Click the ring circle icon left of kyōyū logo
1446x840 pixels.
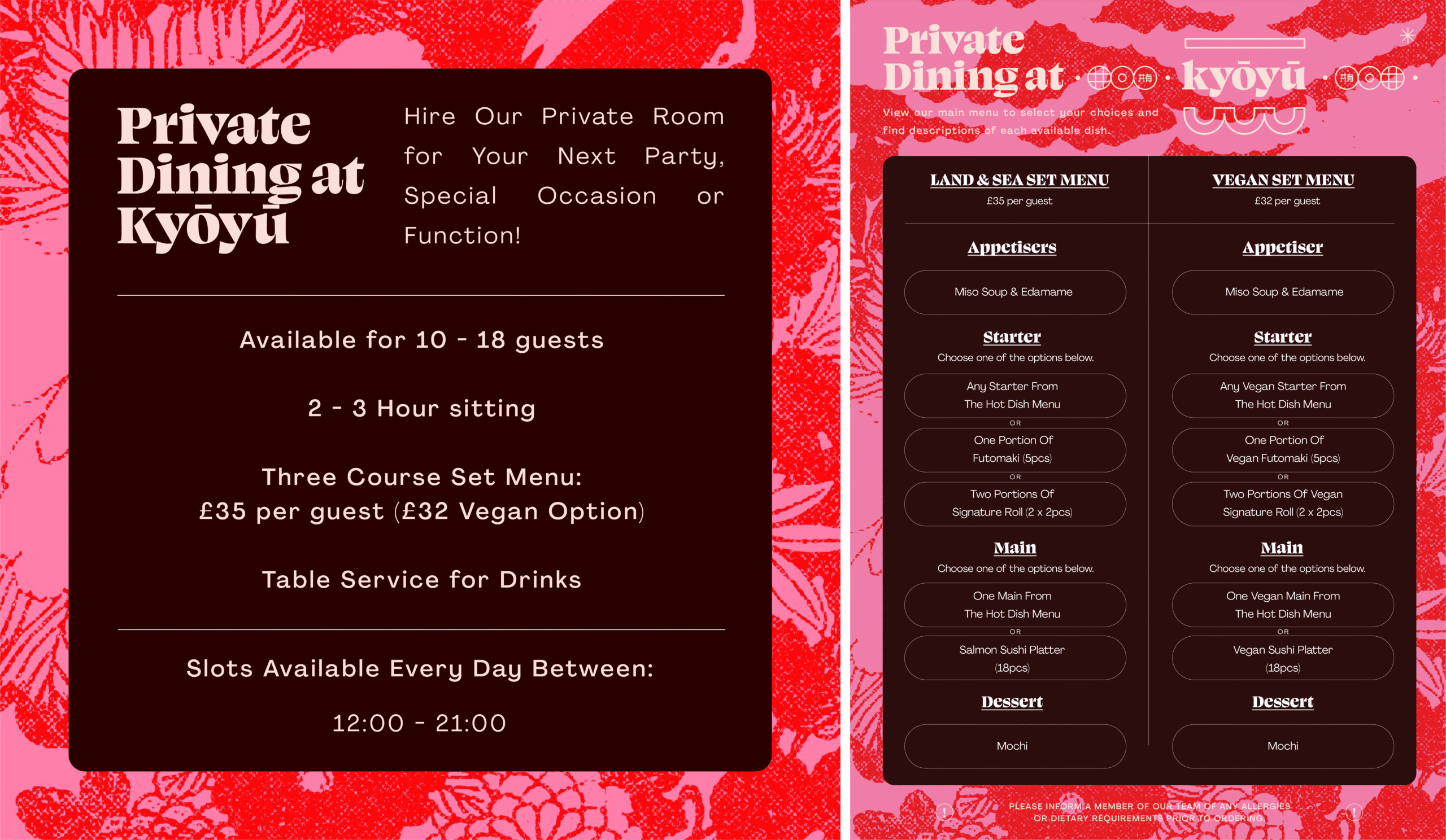[x=1122, y=77]
